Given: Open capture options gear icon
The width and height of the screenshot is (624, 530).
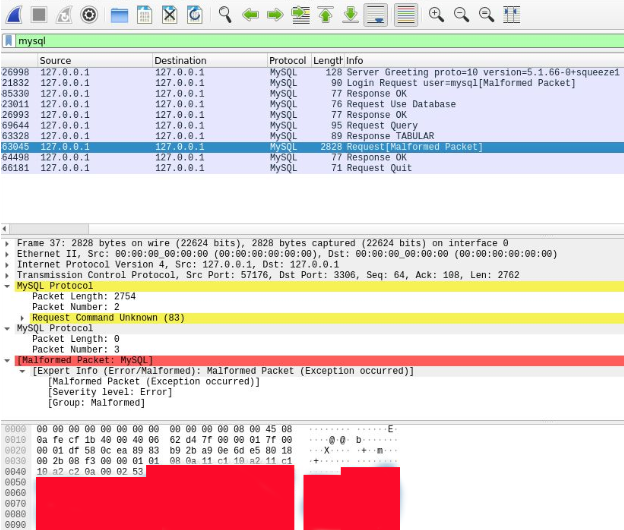Looking at the screenshot, I should click(89, 14).
